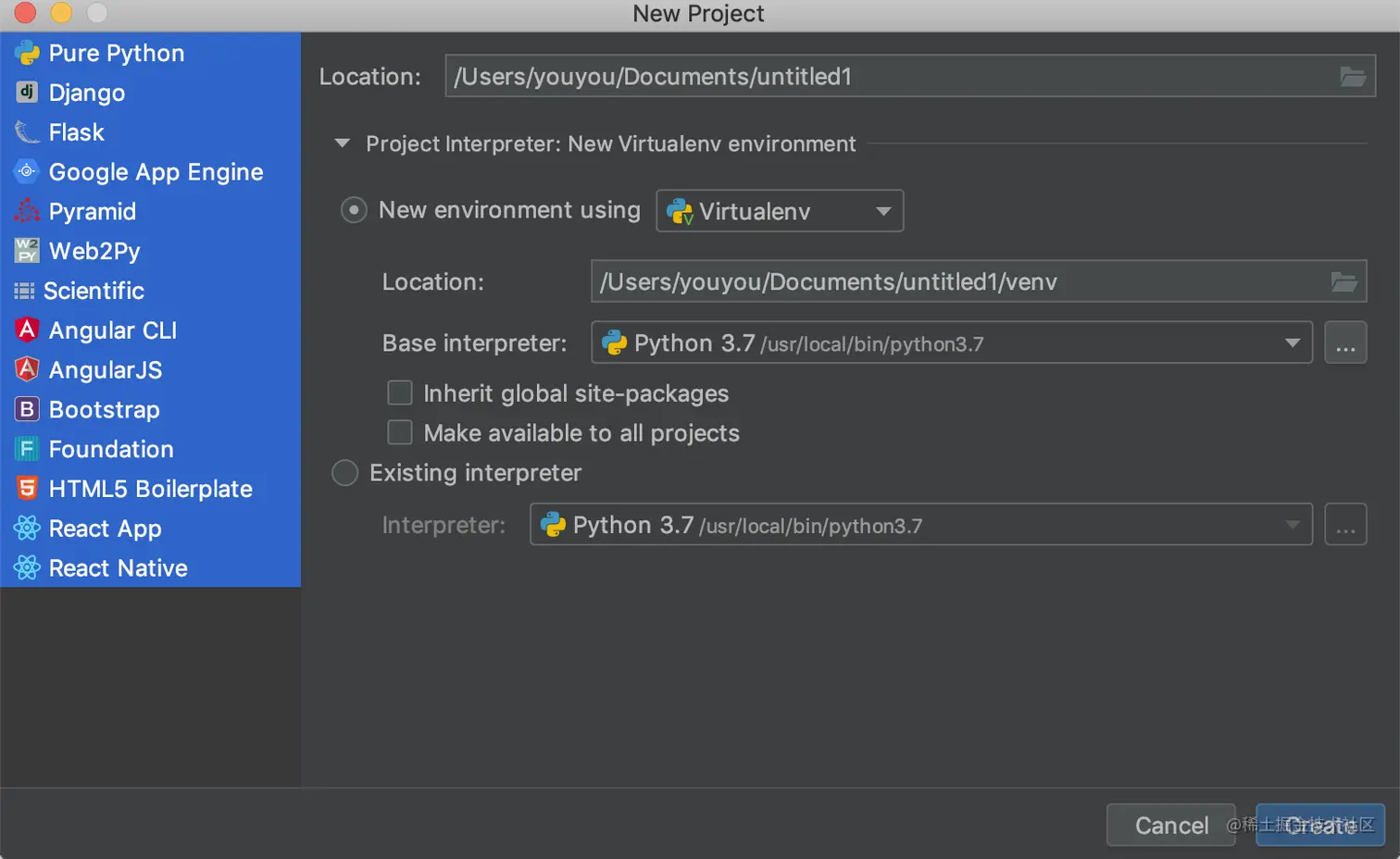Click the Google App Engine icon

pos(27,171)
